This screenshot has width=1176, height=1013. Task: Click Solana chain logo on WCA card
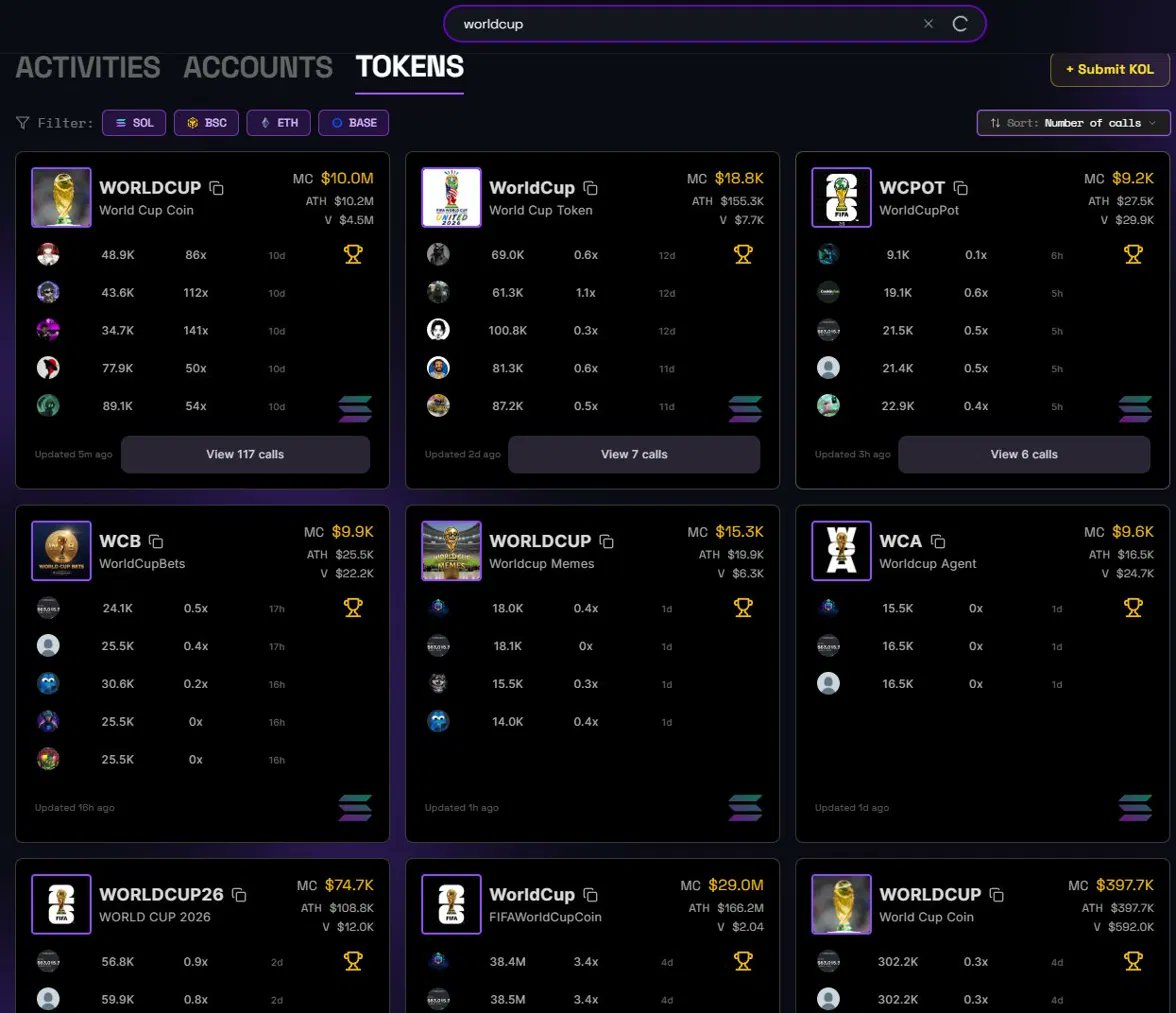1135,808
